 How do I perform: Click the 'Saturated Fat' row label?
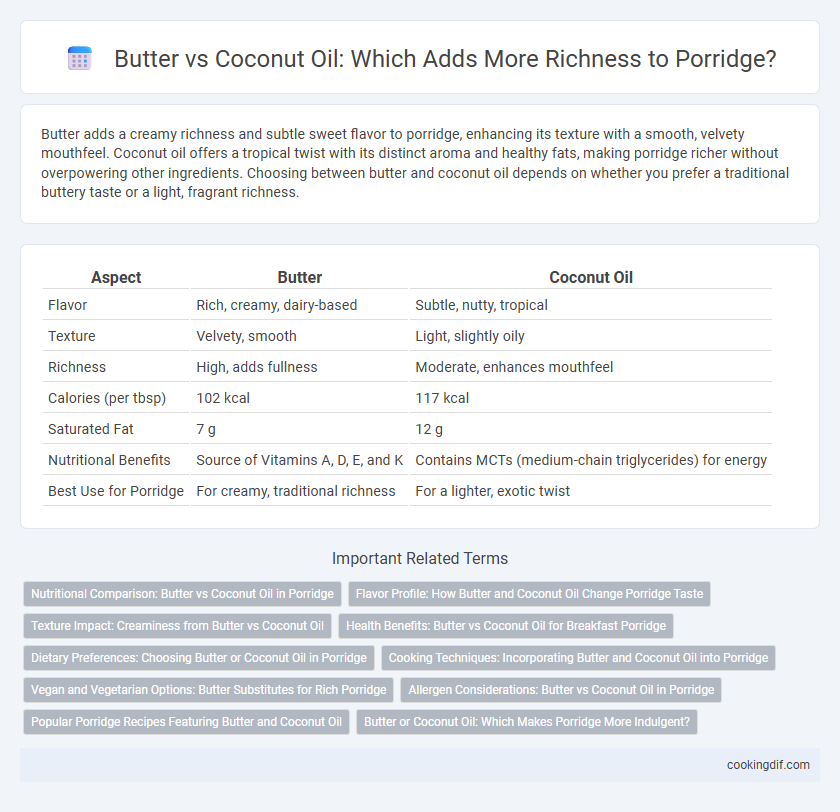91,429
